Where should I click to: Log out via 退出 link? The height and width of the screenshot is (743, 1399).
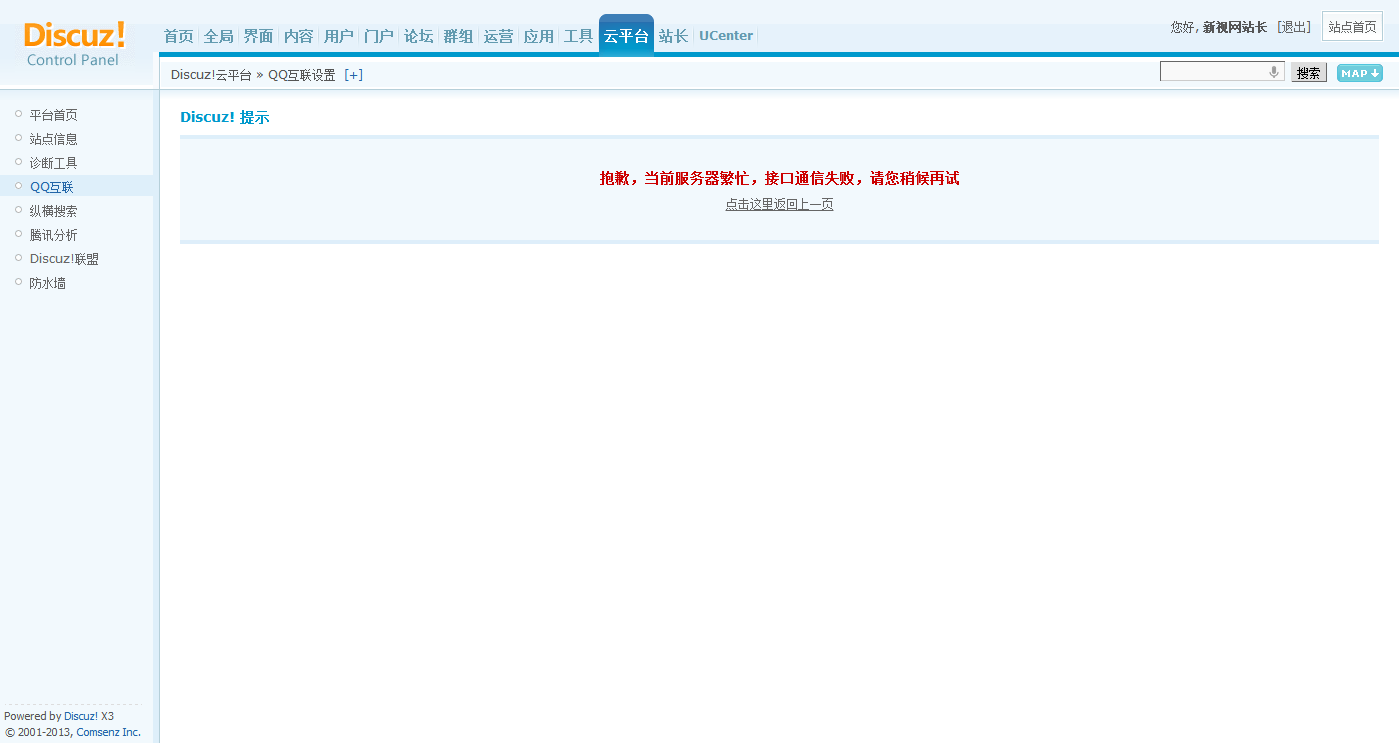pyautogui.click(x=1294, y=27)
